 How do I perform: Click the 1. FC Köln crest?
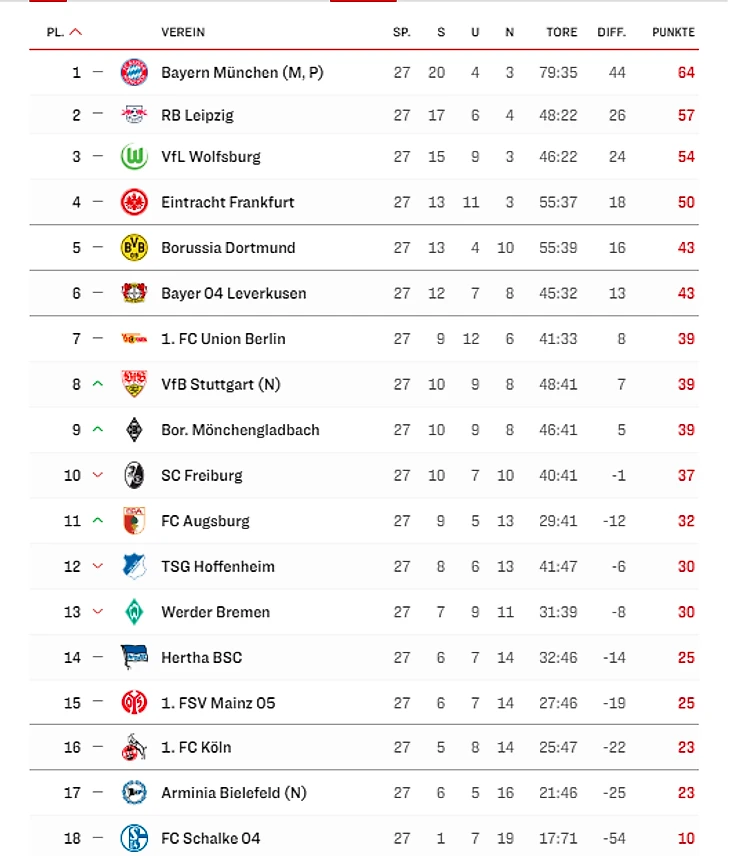133,747
